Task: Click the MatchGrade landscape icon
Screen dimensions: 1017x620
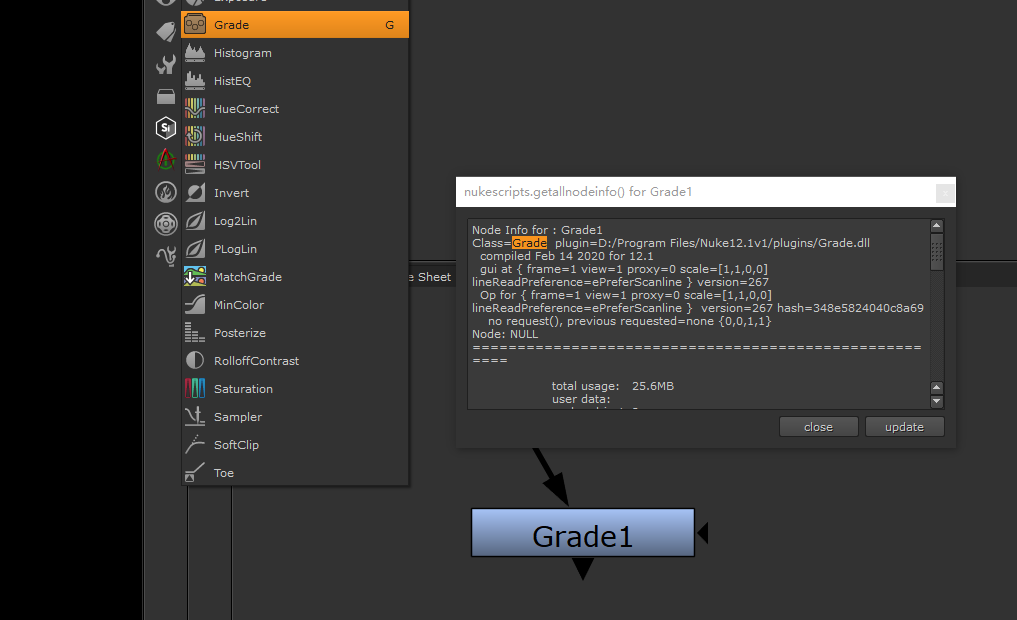Action: [196, 277]
